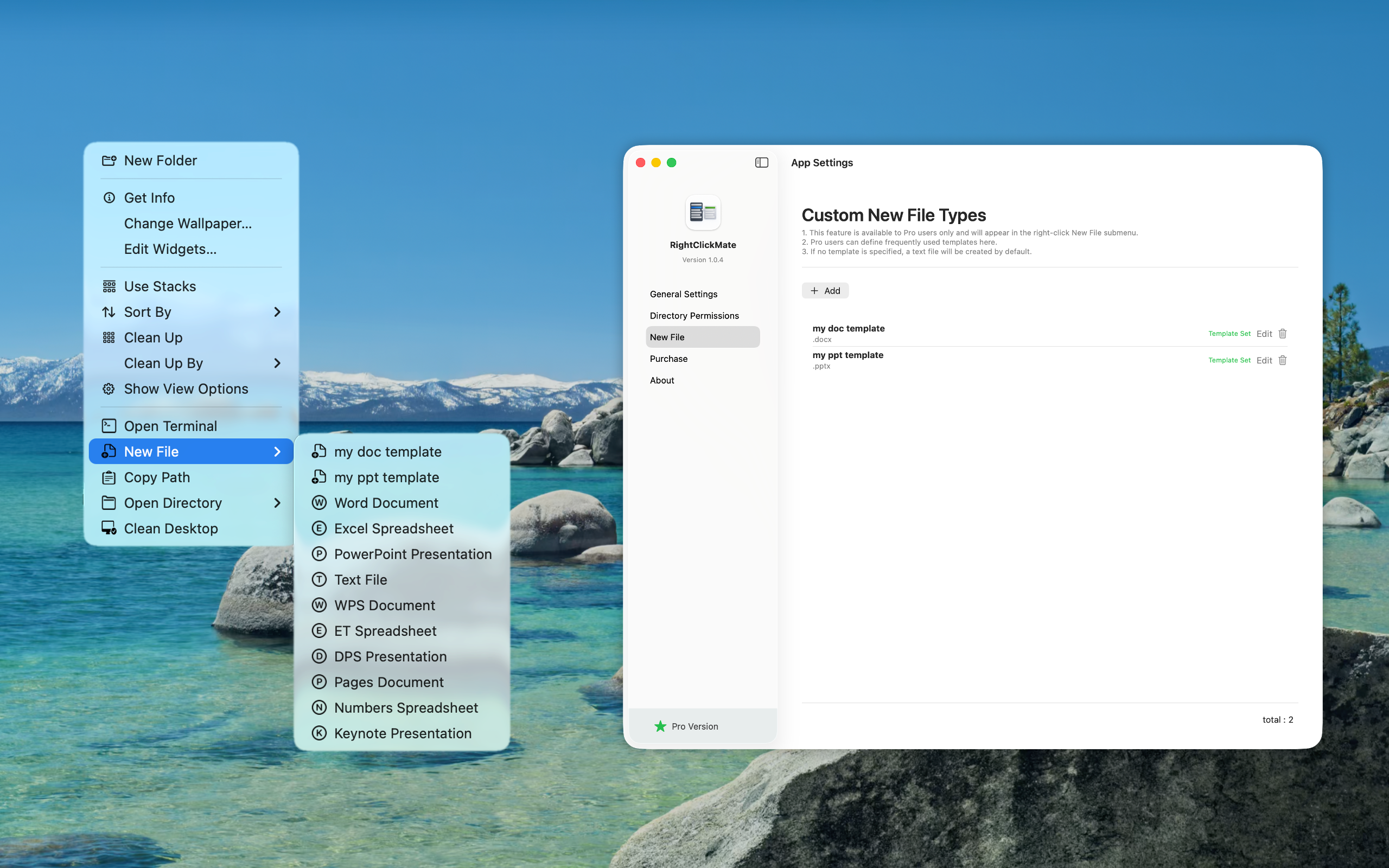Click the PowerPoint Presentation P icon
This screenshot has height=868, width=1389.
coord(319,554)
